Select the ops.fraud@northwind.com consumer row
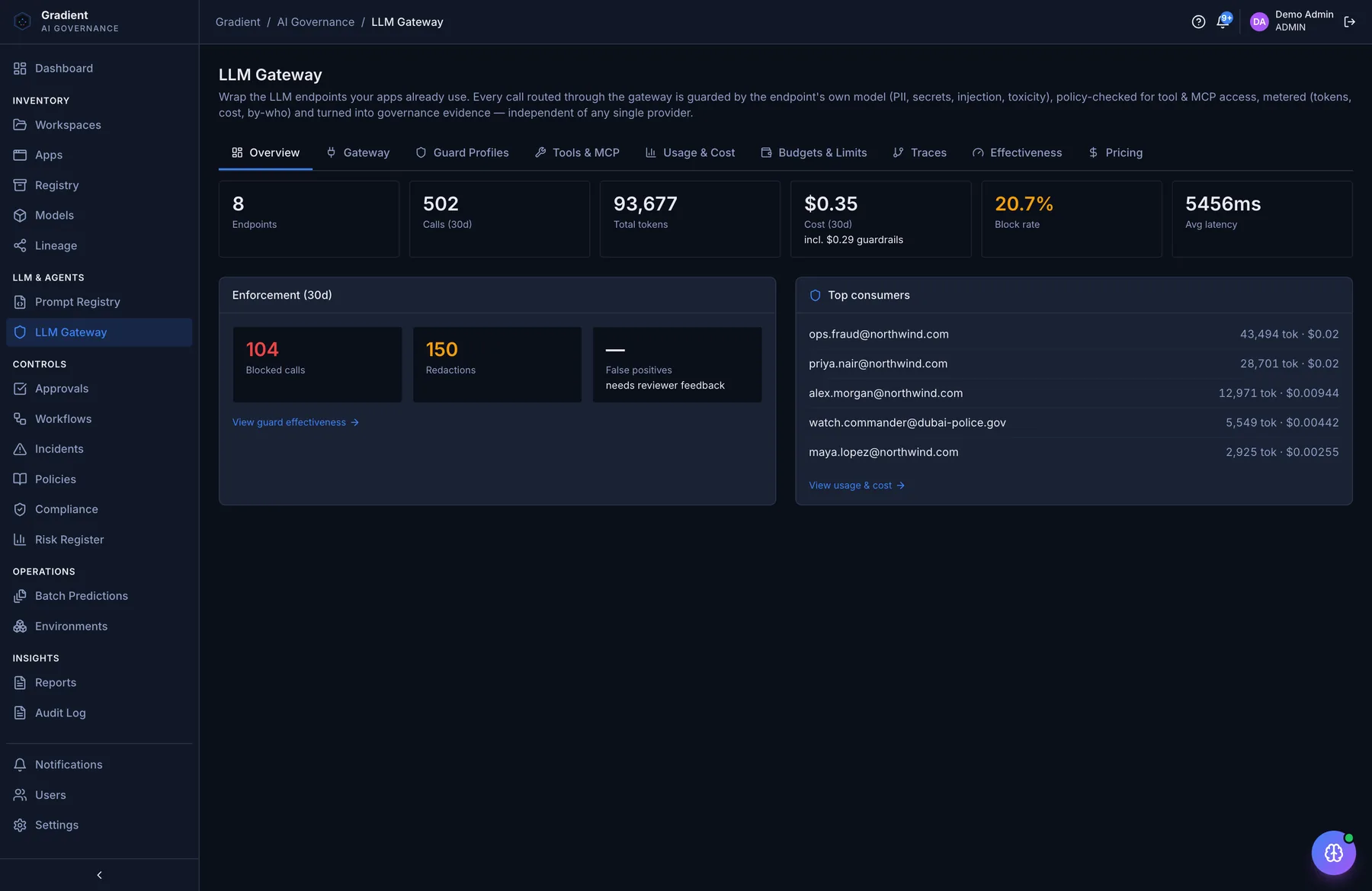The width and height of the screenshot is (1372, 891). point(1074,334)
